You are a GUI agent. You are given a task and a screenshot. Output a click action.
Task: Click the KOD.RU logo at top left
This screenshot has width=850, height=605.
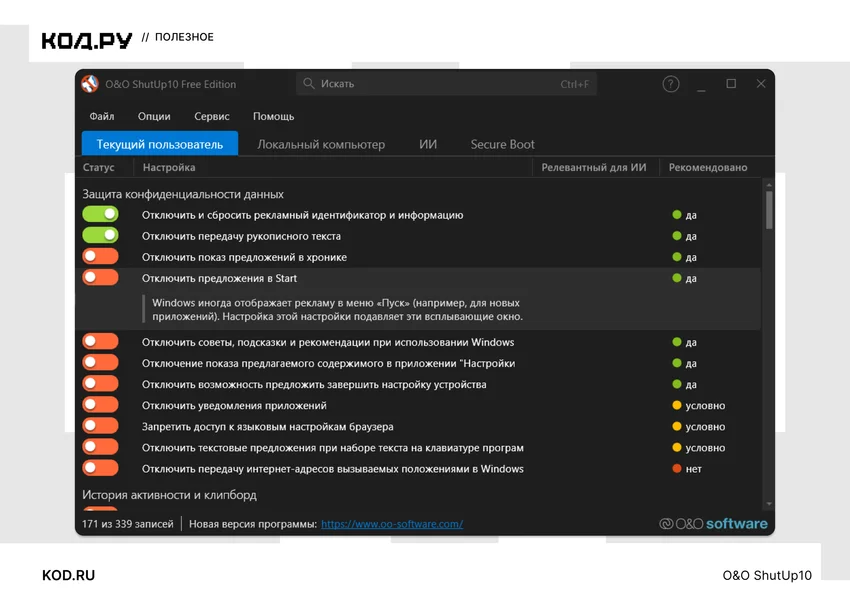pos(87,40)
